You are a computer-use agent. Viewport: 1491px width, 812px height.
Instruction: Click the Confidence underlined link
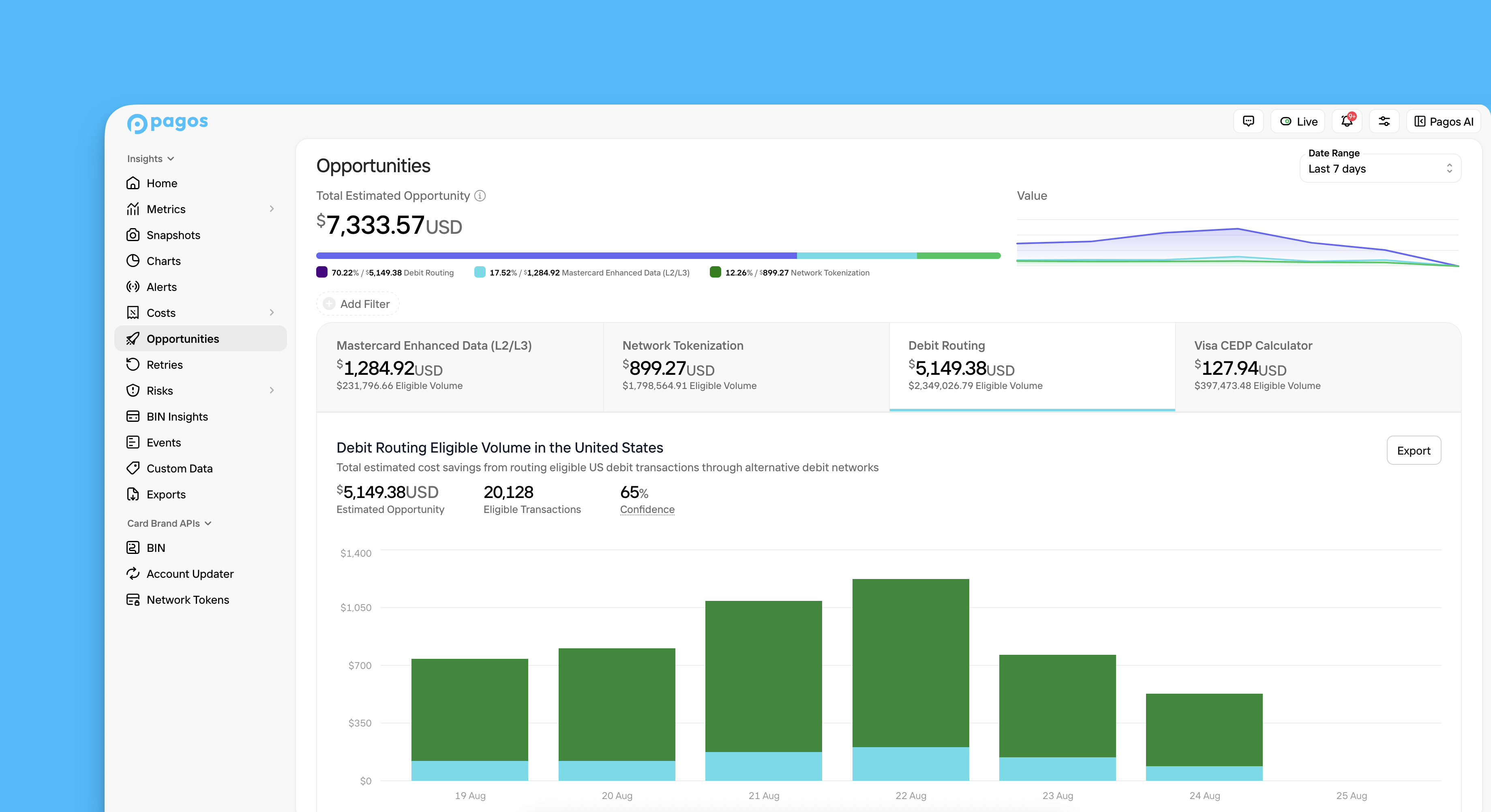[x=647, y=509]
